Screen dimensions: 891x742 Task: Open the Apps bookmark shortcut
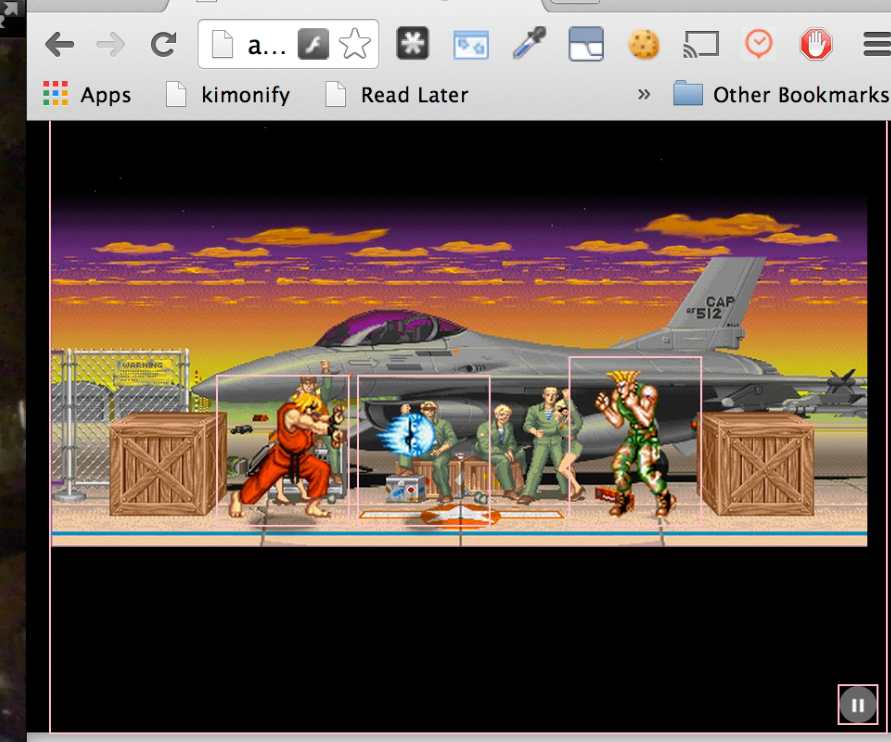point(87,94)
